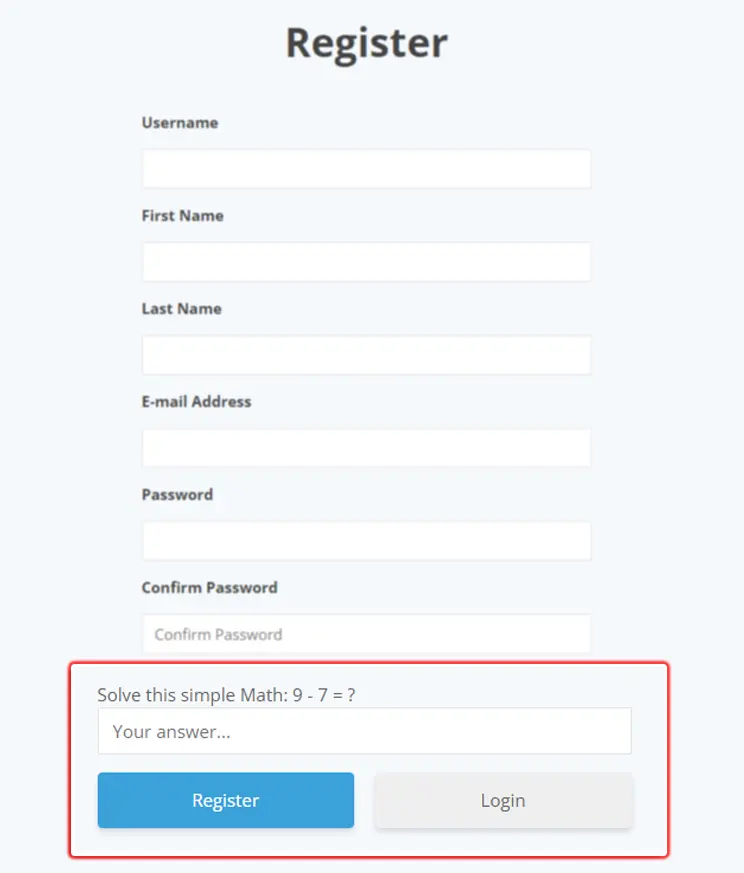744x873 pixels.
Task: Click the First Name label
Action: pos(183,216)
